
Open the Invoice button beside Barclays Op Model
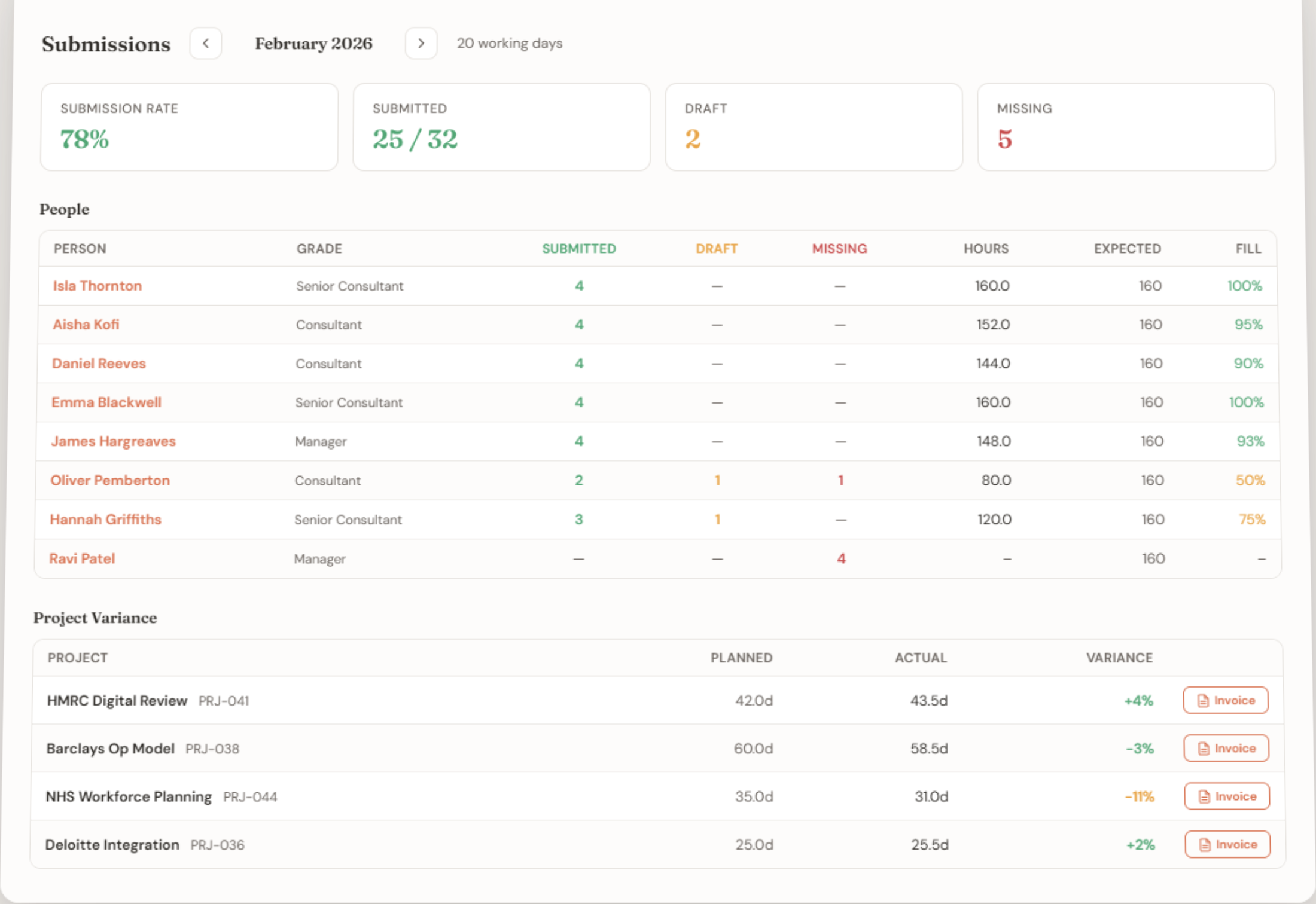tap(1225, 748)
